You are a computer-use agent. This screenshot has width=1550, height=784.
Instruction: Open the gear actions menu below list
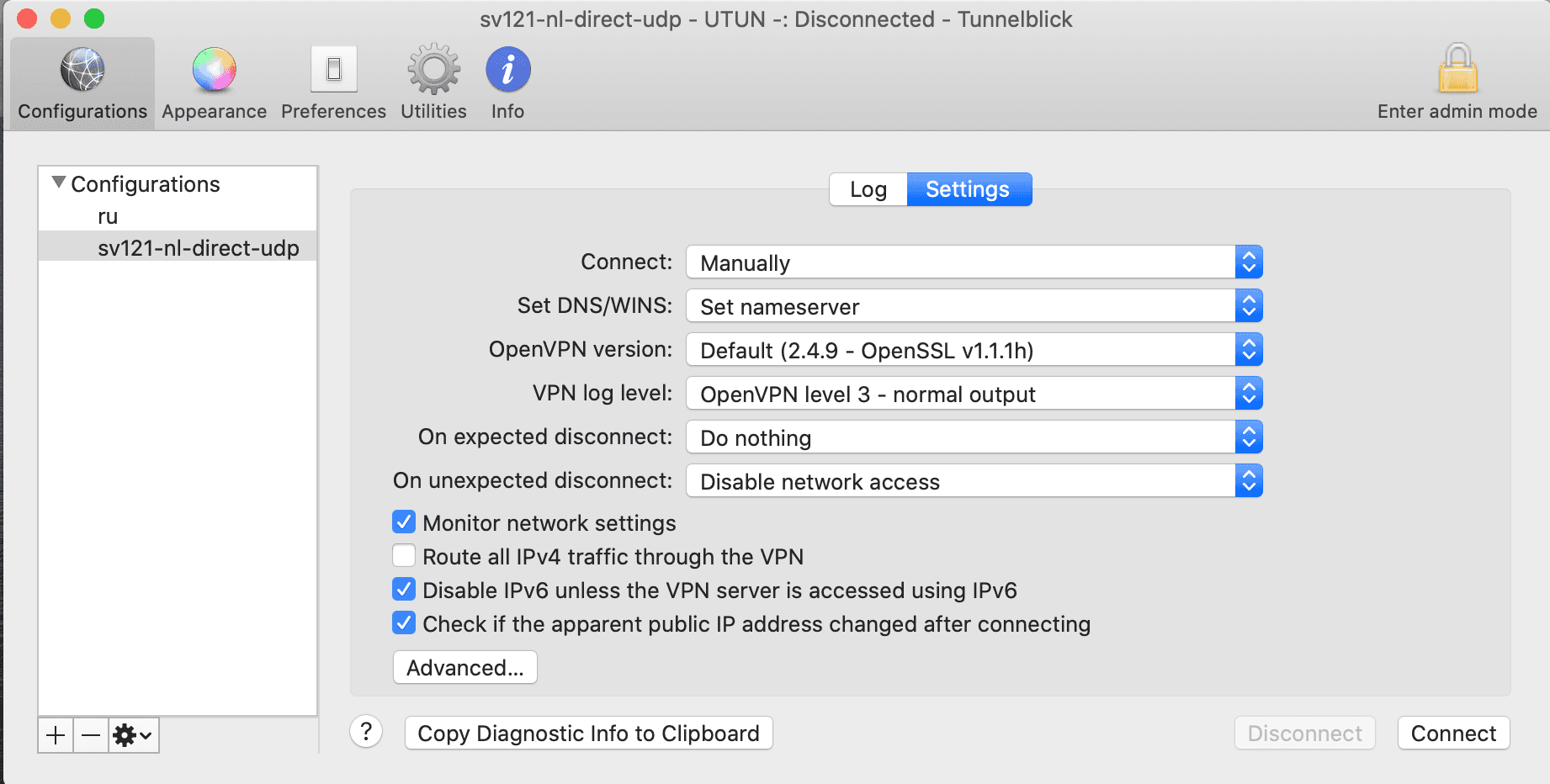(133, 735)
